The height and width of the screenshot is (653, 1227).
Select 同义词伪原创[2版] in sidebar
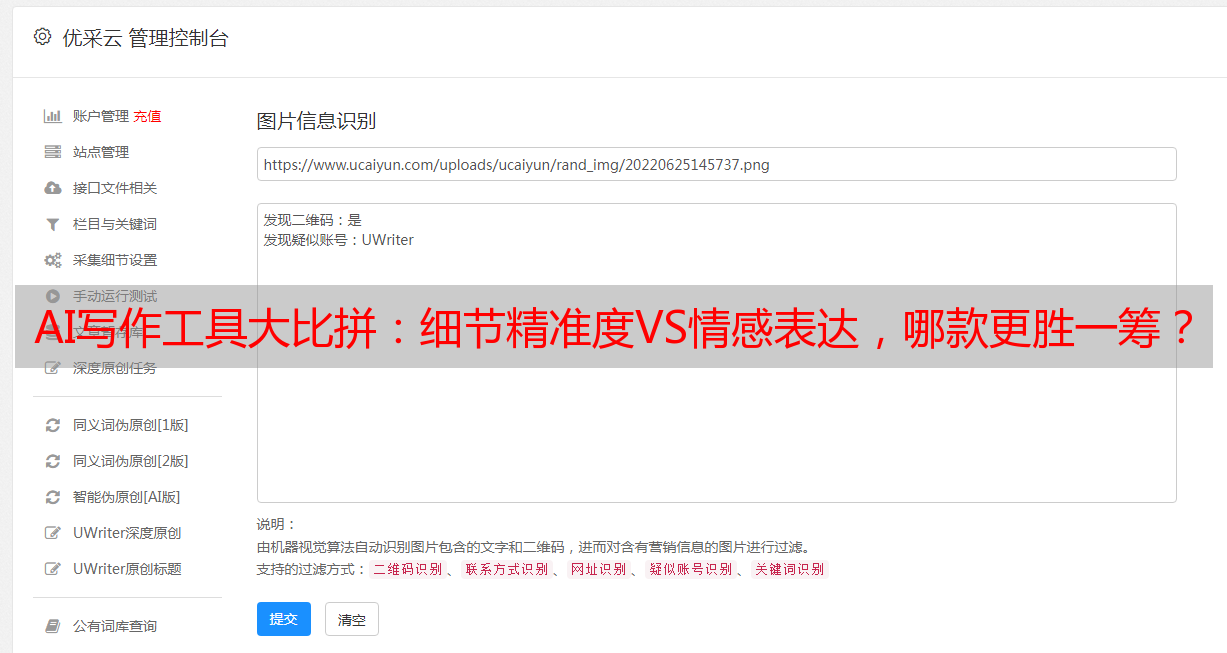tap(131, 461)
